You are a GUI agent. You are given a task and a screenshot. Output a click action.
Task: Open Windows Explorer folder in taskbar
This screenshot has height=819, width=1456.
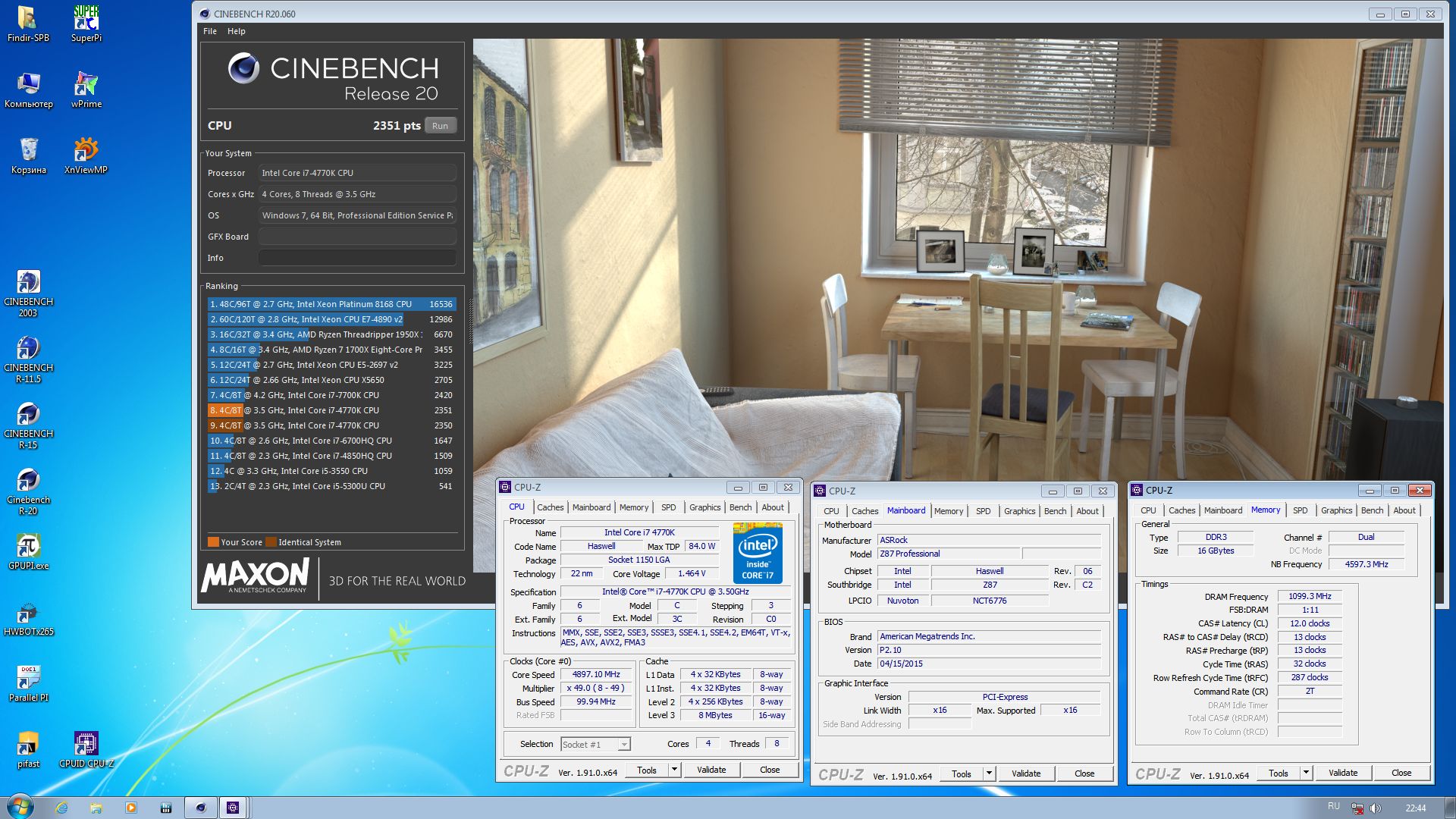click(96, 808)
